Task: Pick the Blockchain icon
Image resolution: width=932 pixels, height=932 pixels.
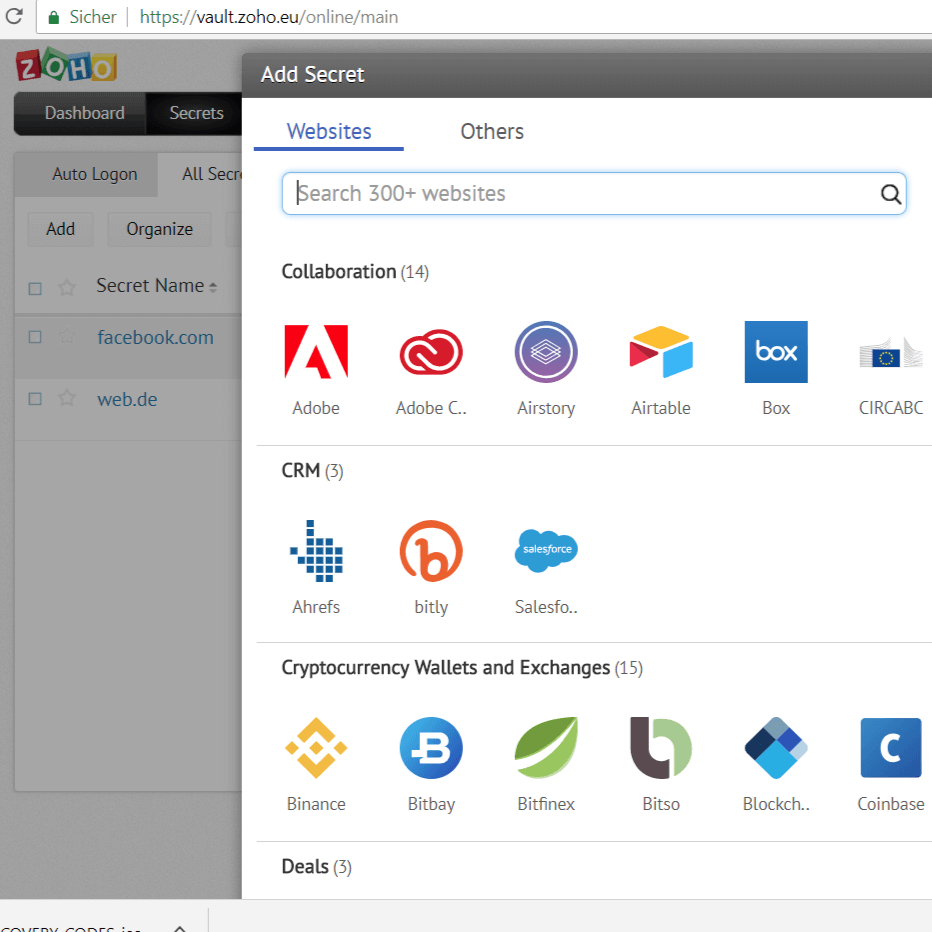Action: click(776, 748)
